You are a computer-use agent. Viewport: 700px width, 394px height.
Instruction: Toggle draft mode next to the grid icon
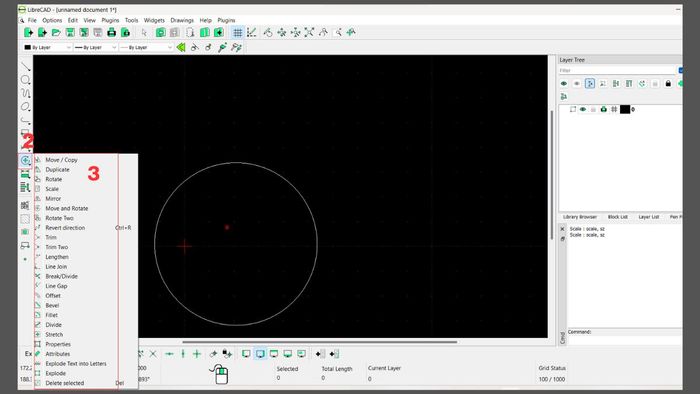pos(252,32)
